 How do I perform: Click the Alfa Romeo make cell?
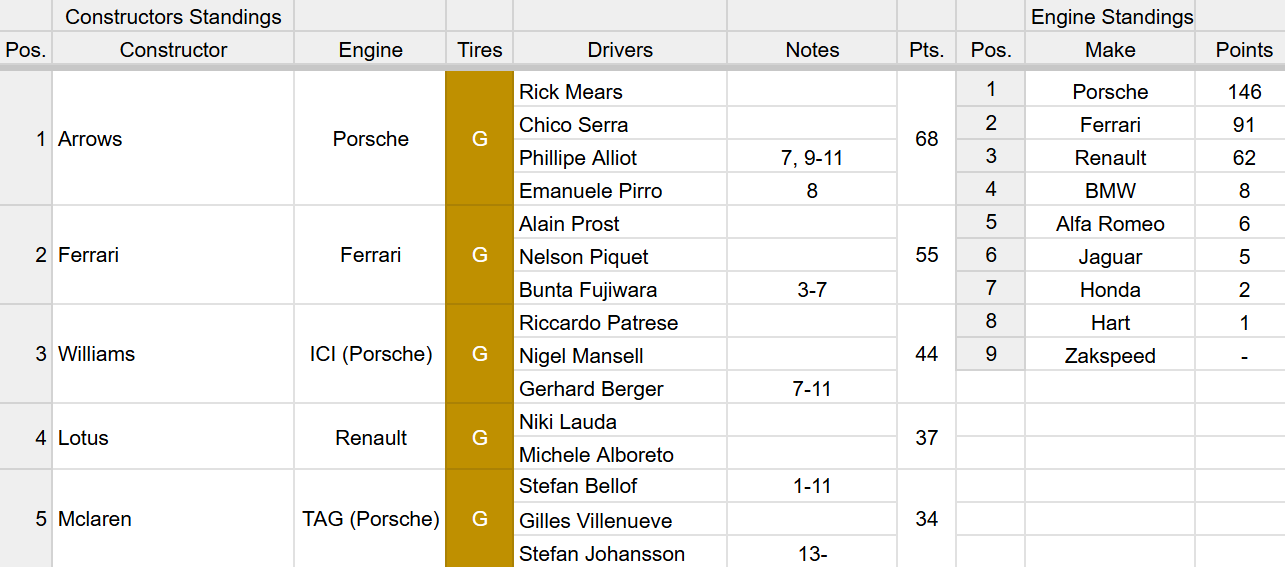(x=1110, y=223)
